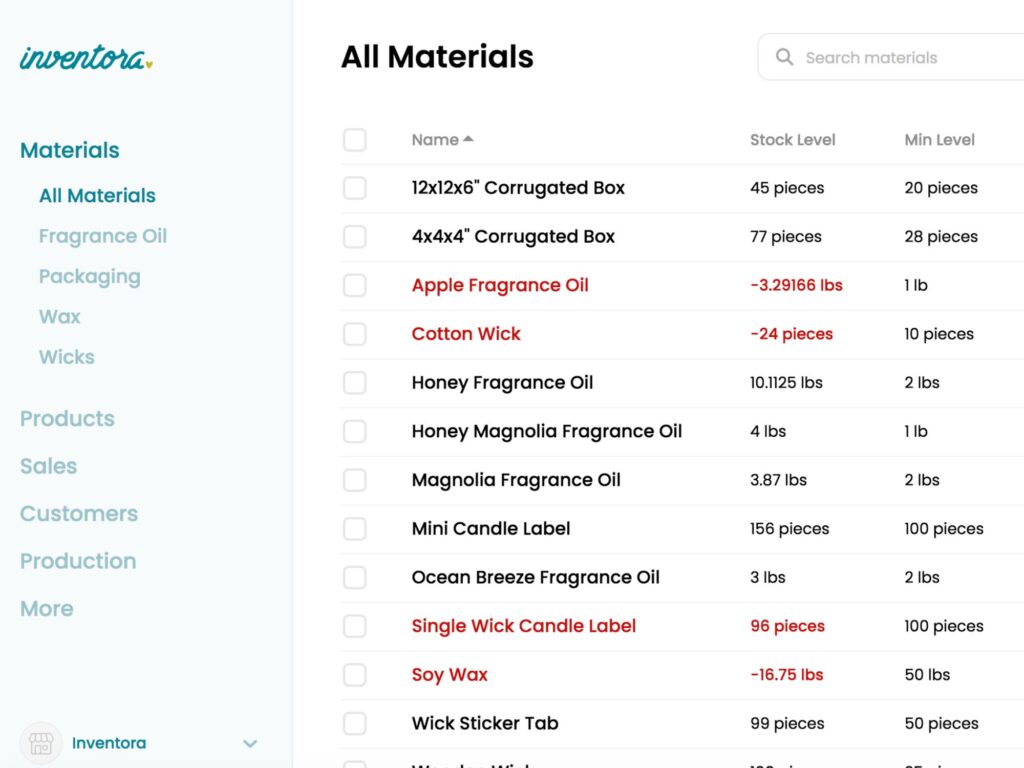Expand the More menu in sidebar
The height and width of the screenshot is (768, 1024).
[47, 609]
